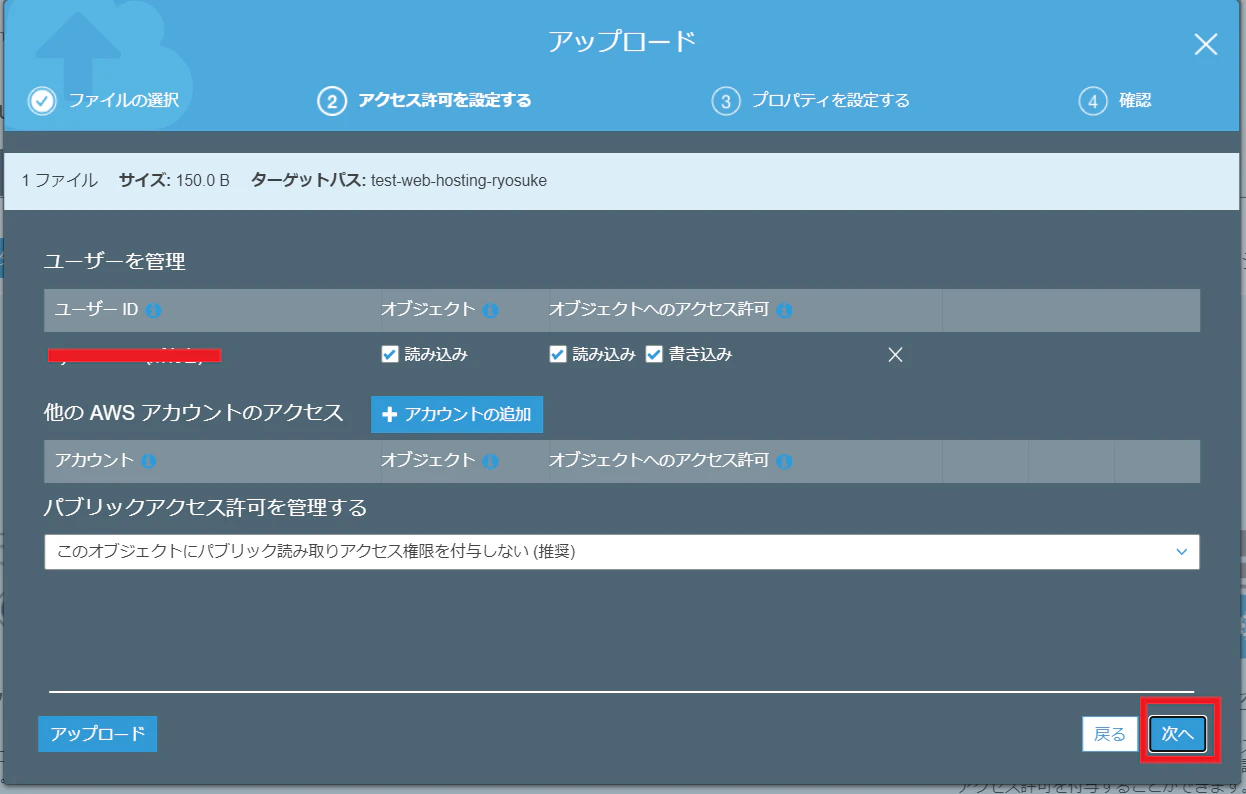The width and height of the screenshot is (1246, 794).
Task: Click the アップロード button at bottom left
Action: (x=98, y=734)
